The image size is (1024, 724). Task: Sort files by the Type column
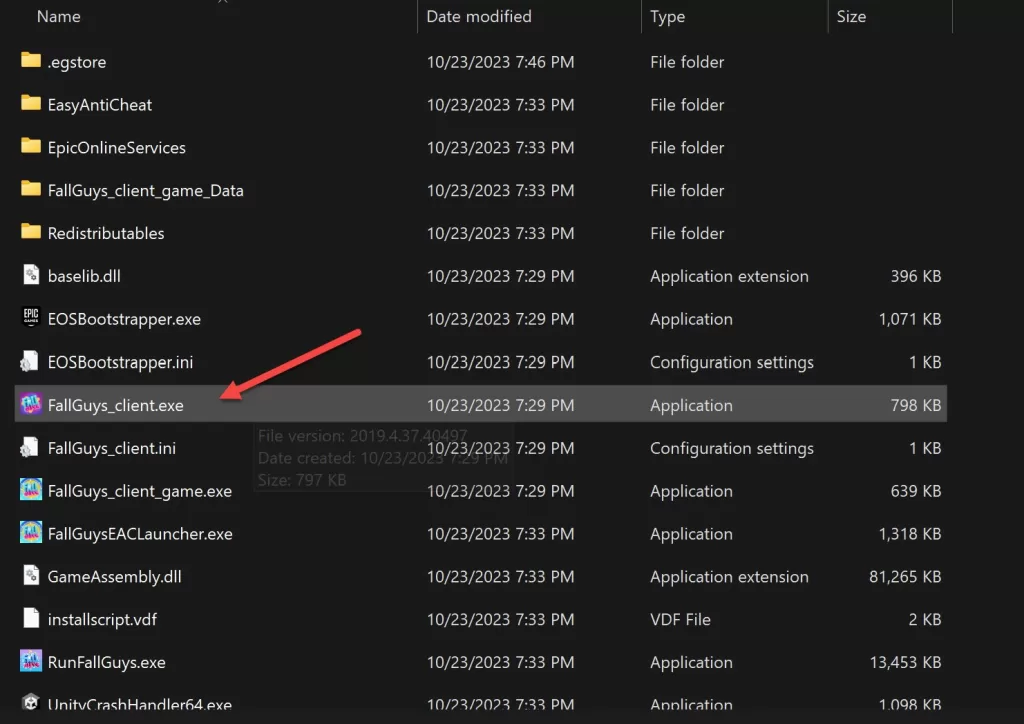667,16
